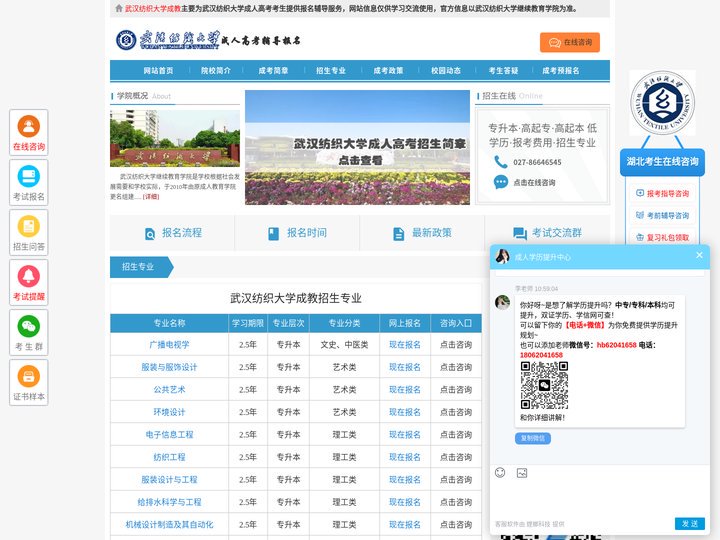The height and width of the screenshot is (540, 720).
Task: Open 成考简章 navigation item
Action: pos(273,71)
